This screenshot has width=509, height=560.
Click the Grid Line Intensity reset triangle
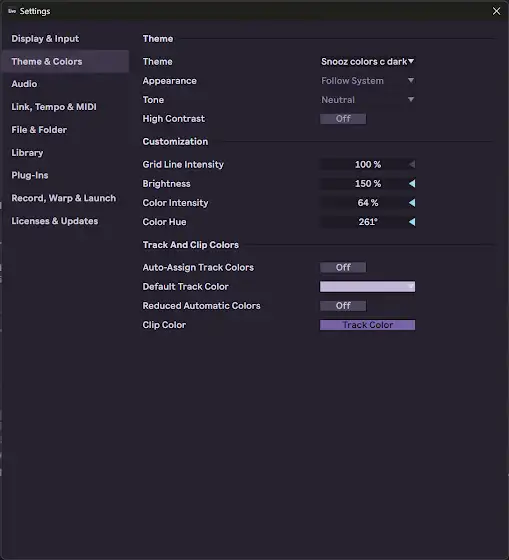[x=412, y=164]
